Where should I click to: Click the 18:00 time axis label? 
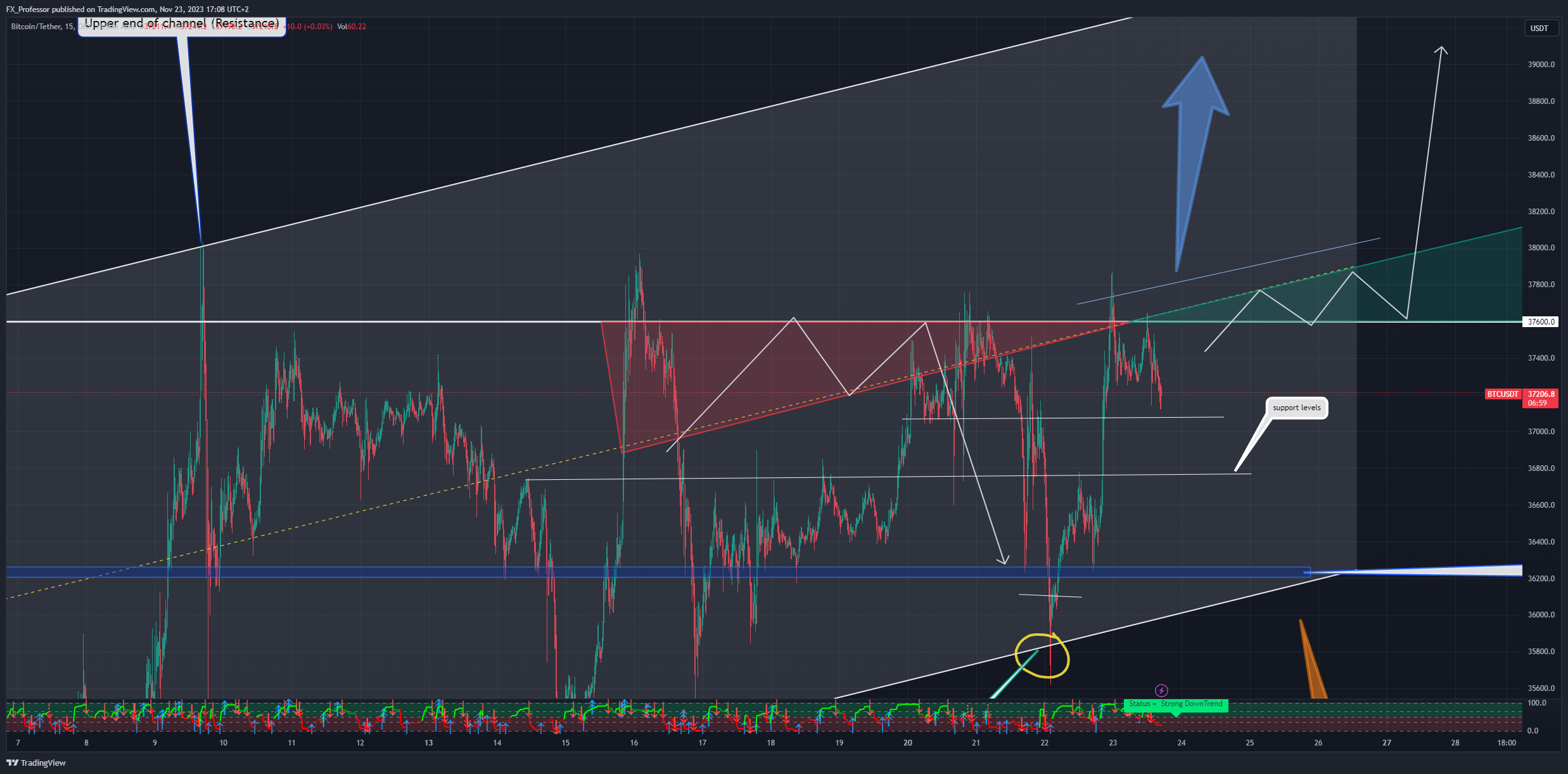tap(1507, 743)
